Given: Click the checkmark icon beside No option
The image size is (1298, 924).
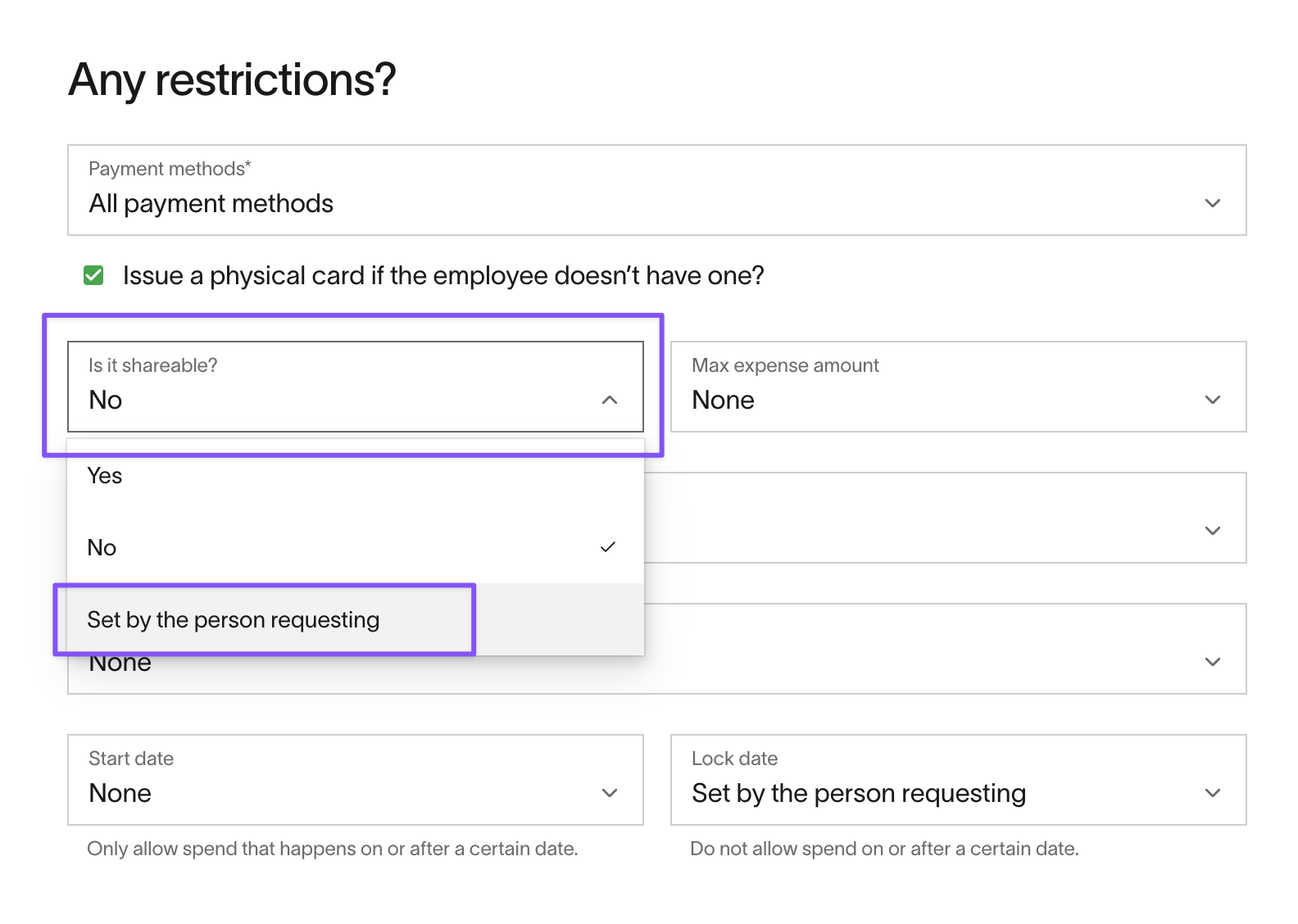Looking at the screenshot, I should click(607, 547).
